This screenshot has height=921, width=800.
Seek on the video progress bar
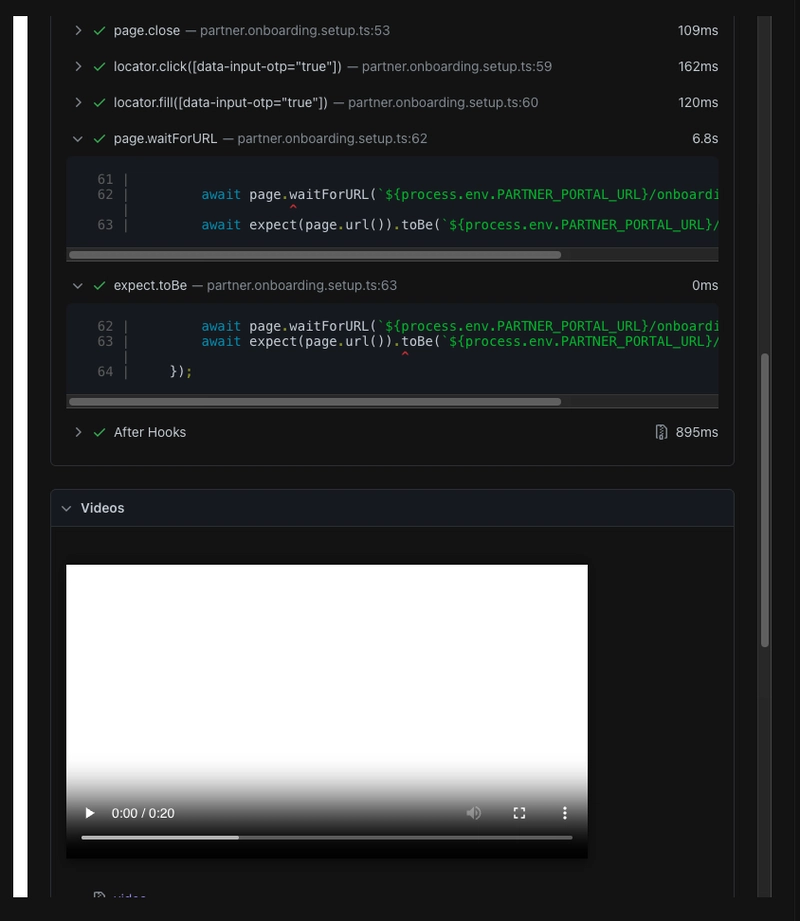pos(327,838)
